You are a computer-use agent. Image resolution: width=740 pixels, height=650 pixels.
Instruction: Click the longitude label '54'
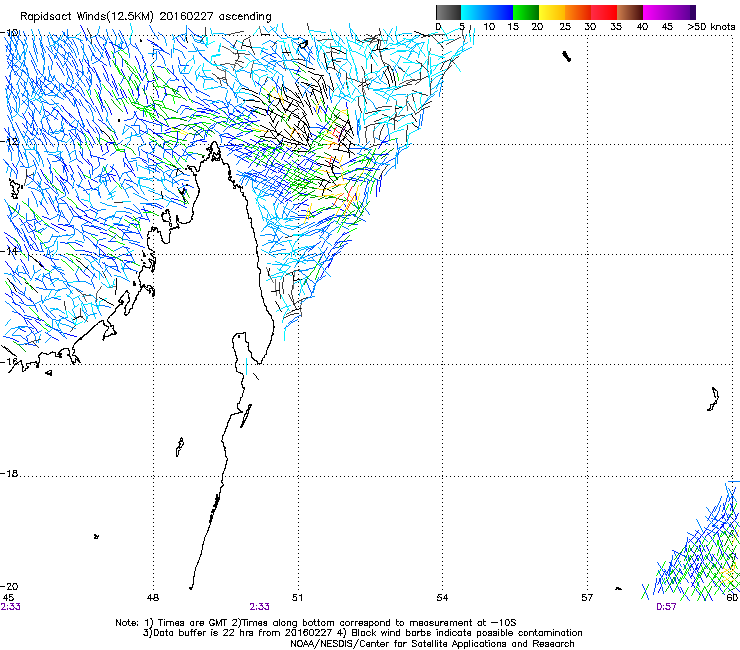[x=442, y=598]
